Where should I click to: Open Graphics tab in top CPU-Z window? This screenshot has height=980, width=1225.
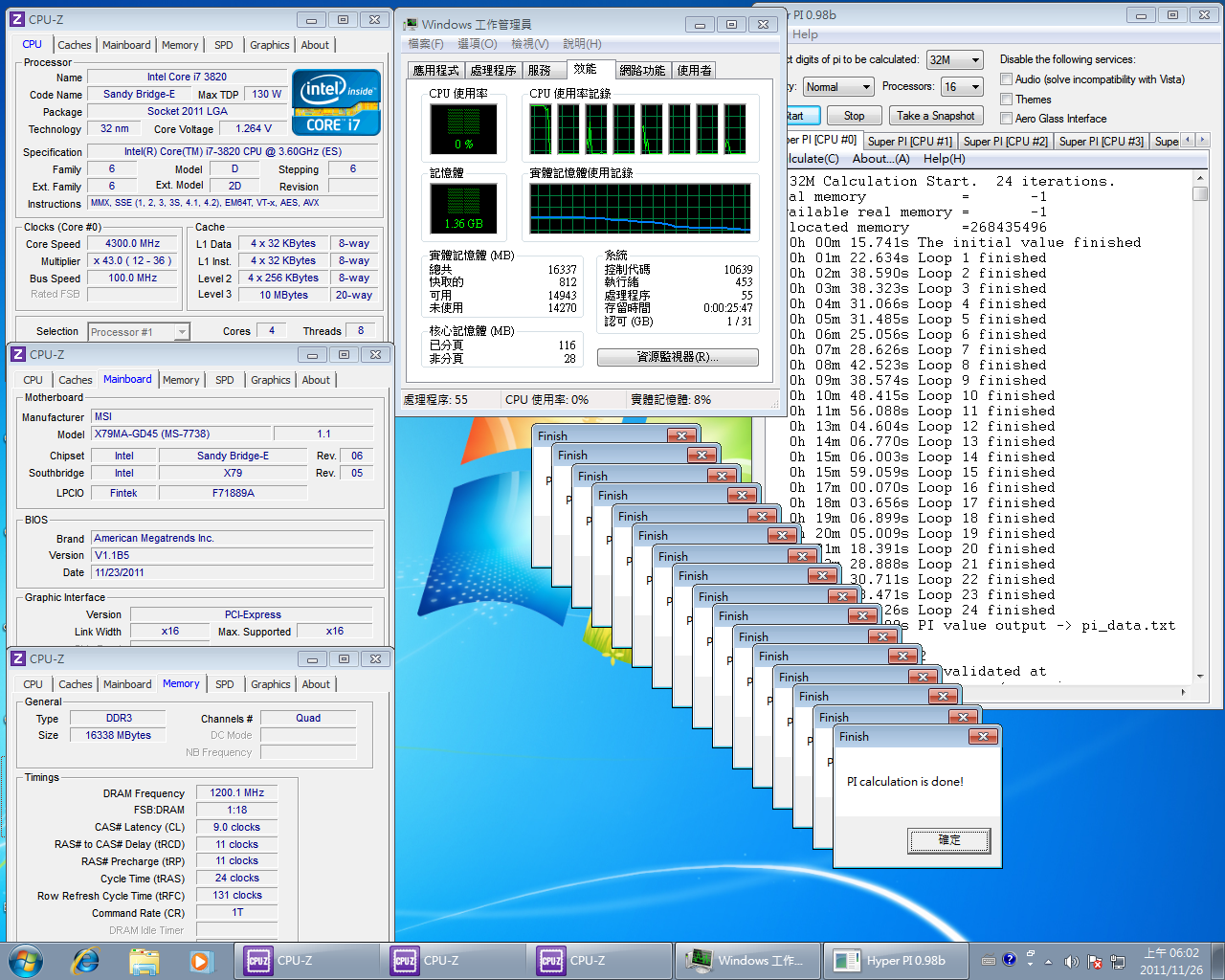pyautogui.click(x=270, y=45)
